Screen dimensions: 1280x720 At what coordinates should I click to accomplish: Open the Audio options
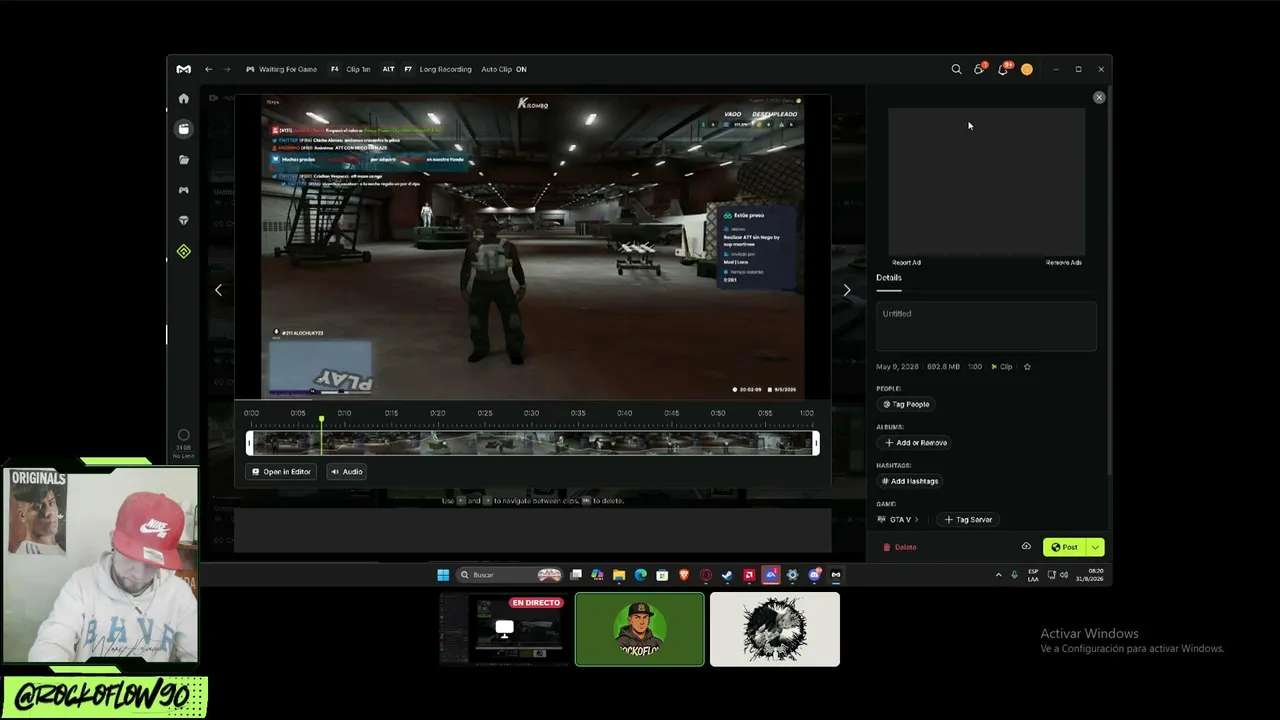coord(347,472)
